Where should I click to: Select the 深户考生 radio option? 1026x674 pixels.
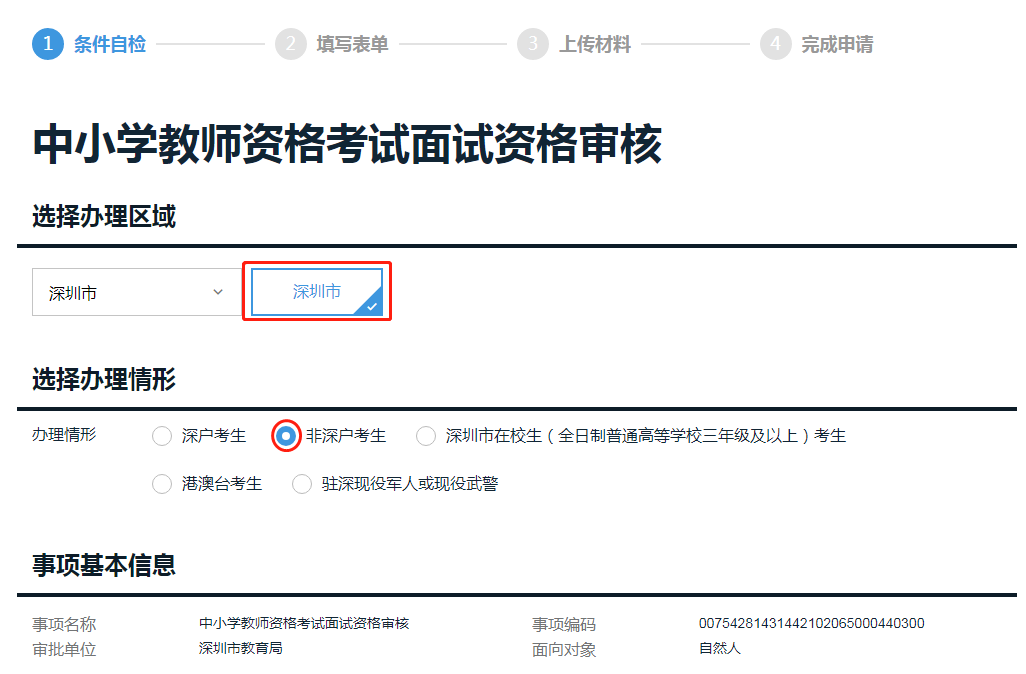(162, 436)
